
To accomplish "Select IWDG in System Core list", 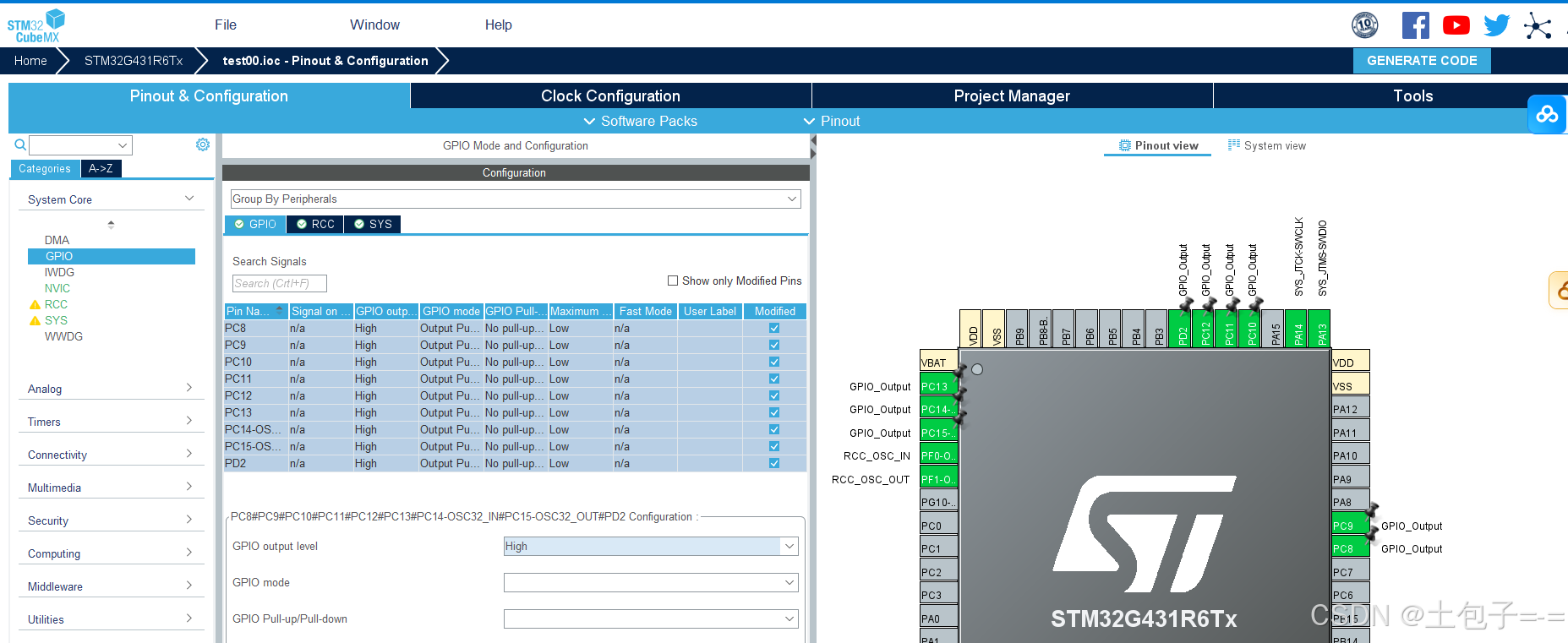I will 59,272.
